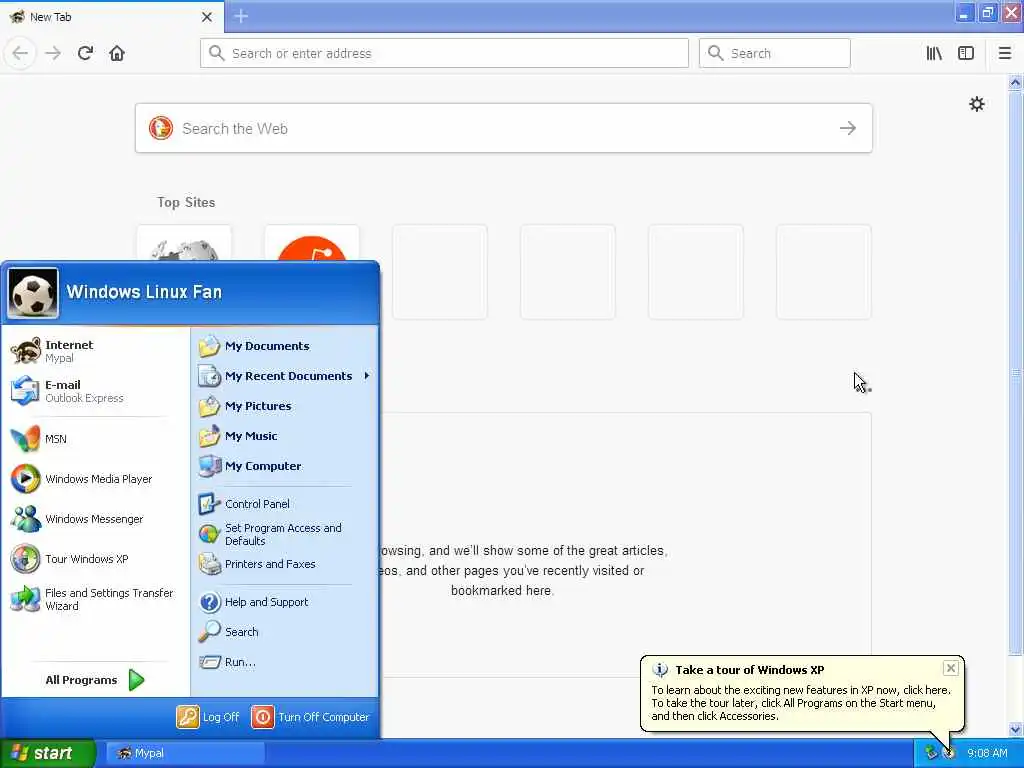Click the 9:08 AM taskbar clock

pos(987,753)
